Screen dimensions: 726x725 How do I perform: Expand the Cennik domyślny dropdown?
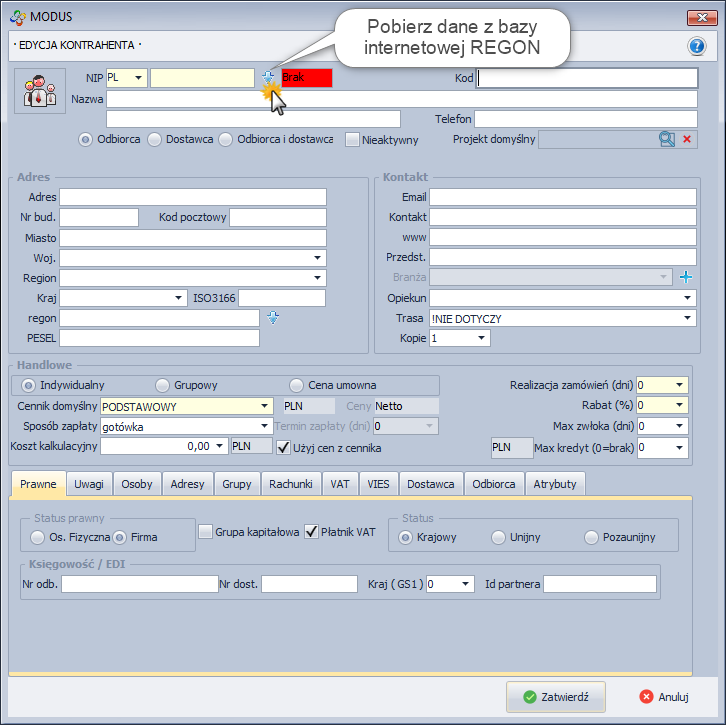[264, 406]
